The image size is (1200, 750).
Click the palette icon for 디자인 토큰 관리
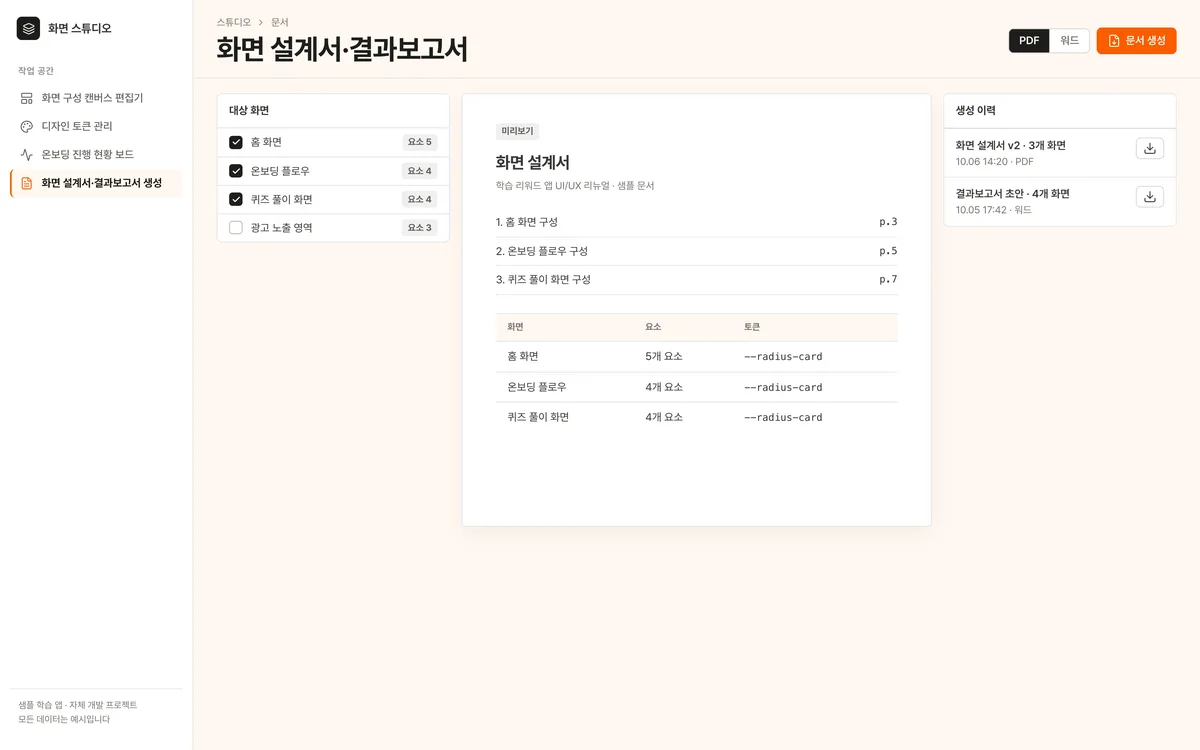27,126
